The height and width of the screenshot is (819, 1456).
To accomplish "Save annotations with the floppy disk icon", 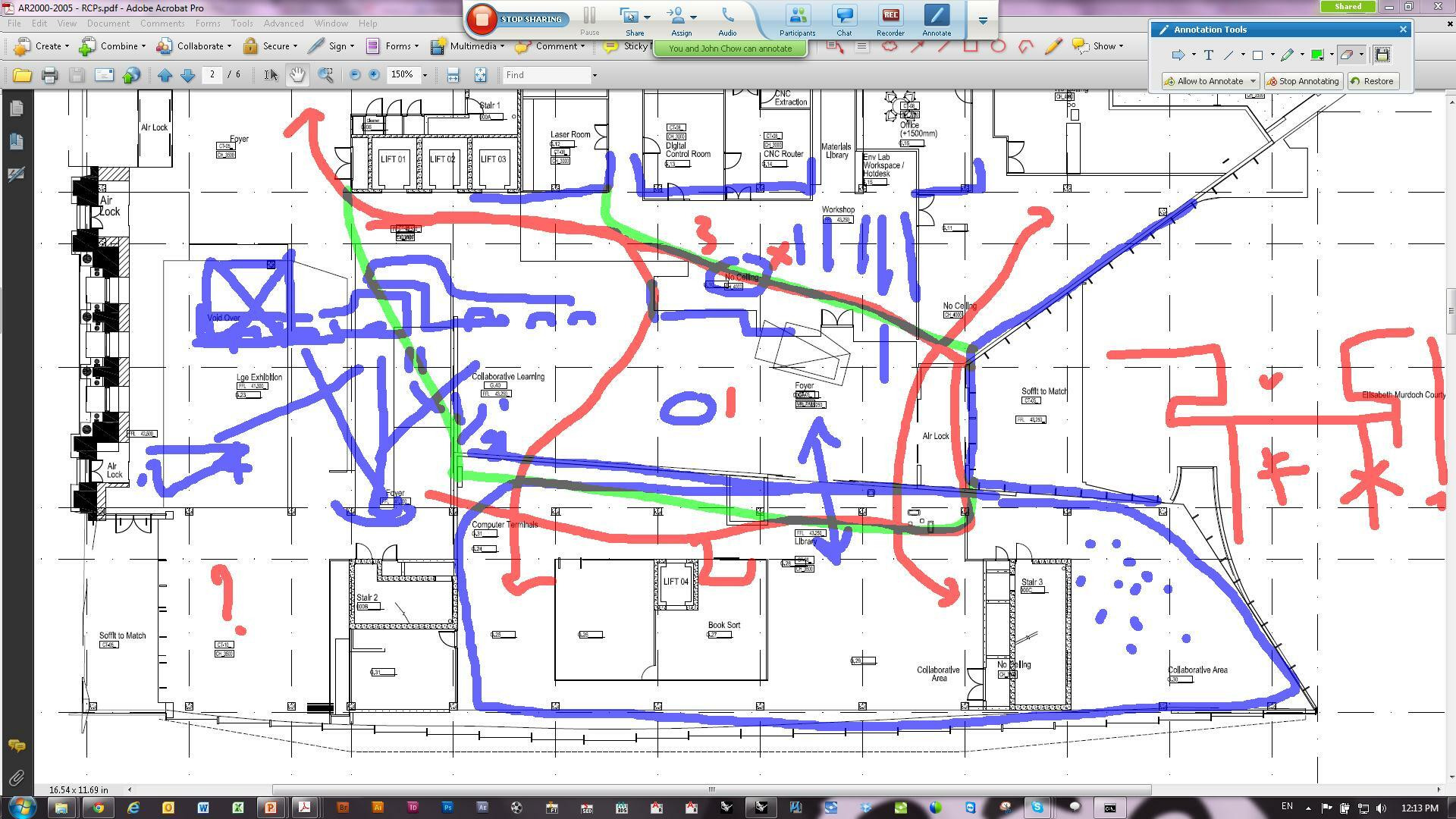I will click(1382, 55).
